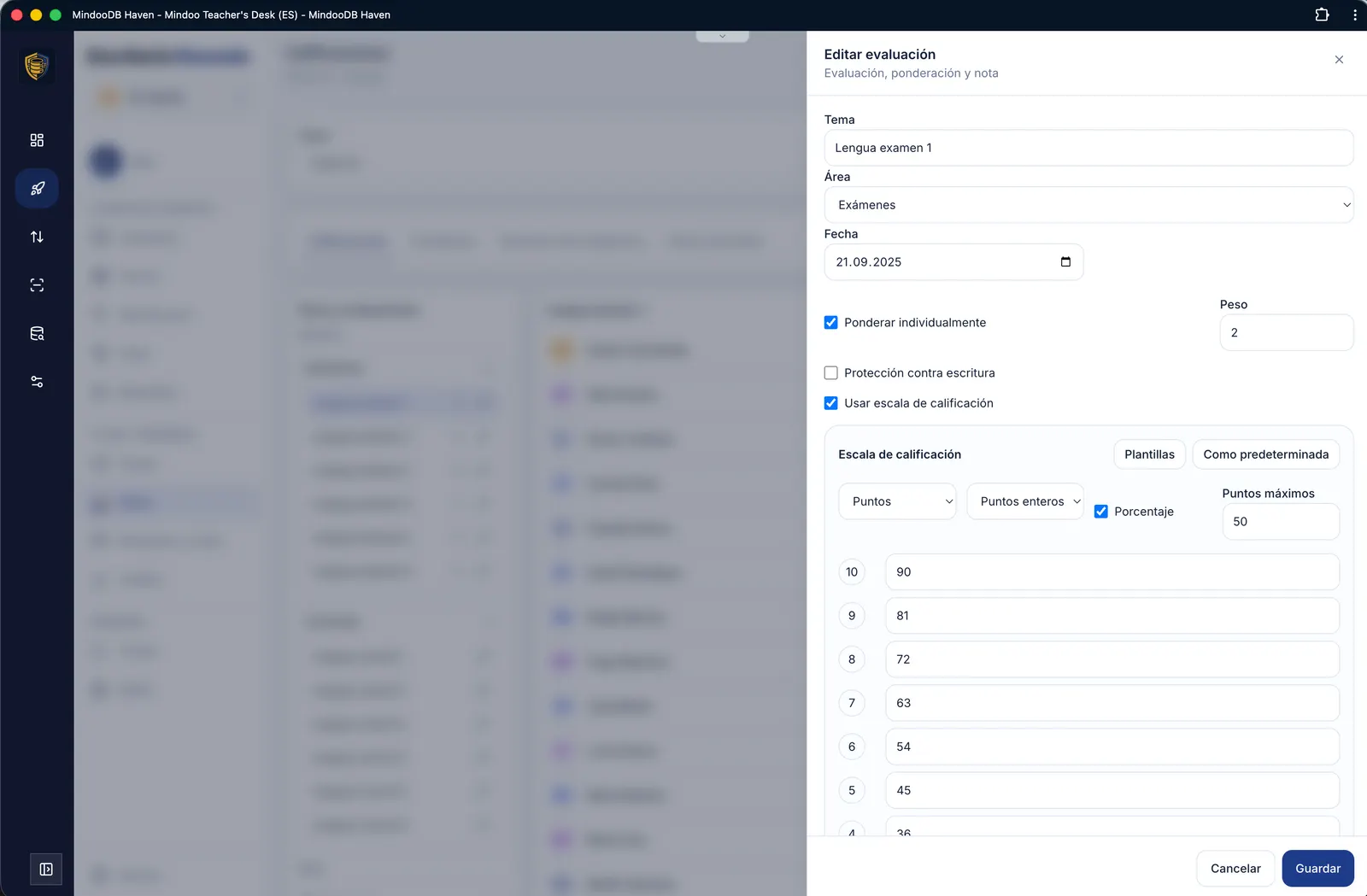Click the scan frame icon in sidebar

(37, 285)
